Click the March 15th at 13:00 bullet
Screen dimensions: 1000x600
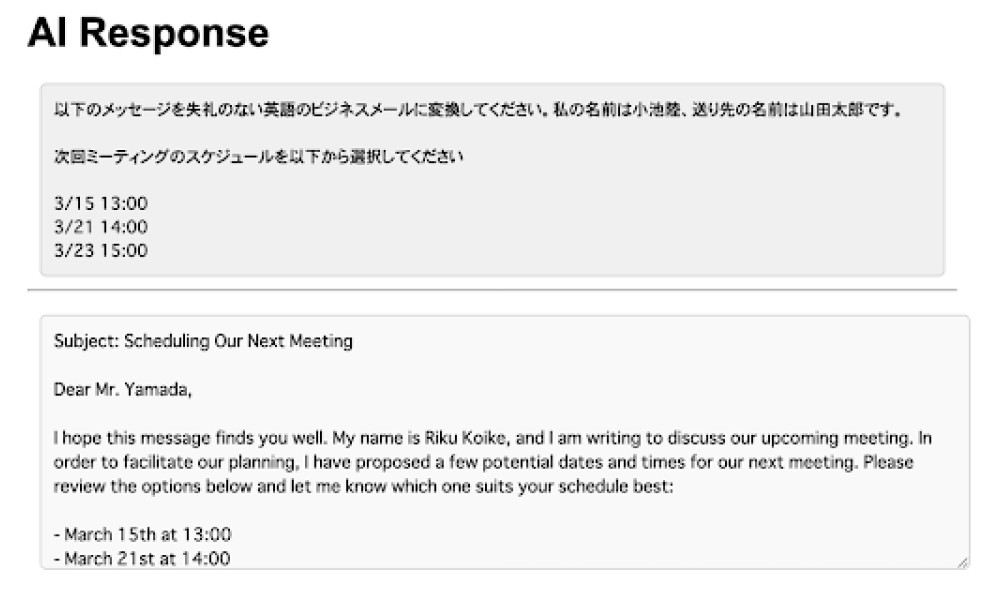pyautogui.click(x=142, y=534)
